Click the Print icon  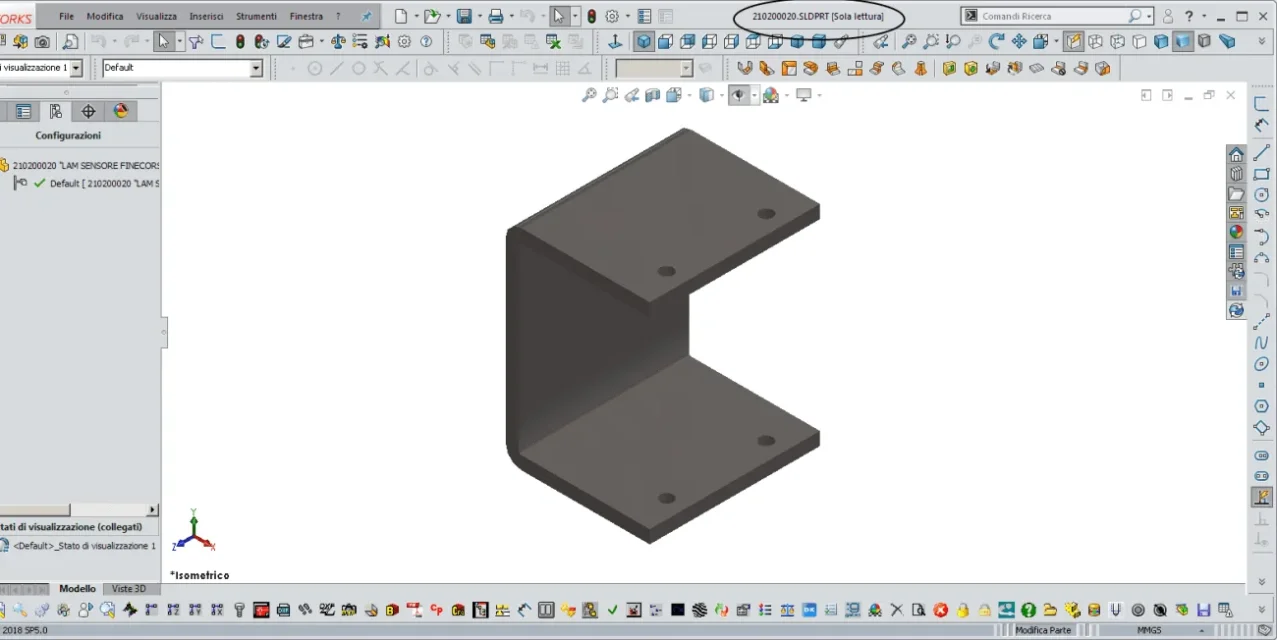pos(495,16)
